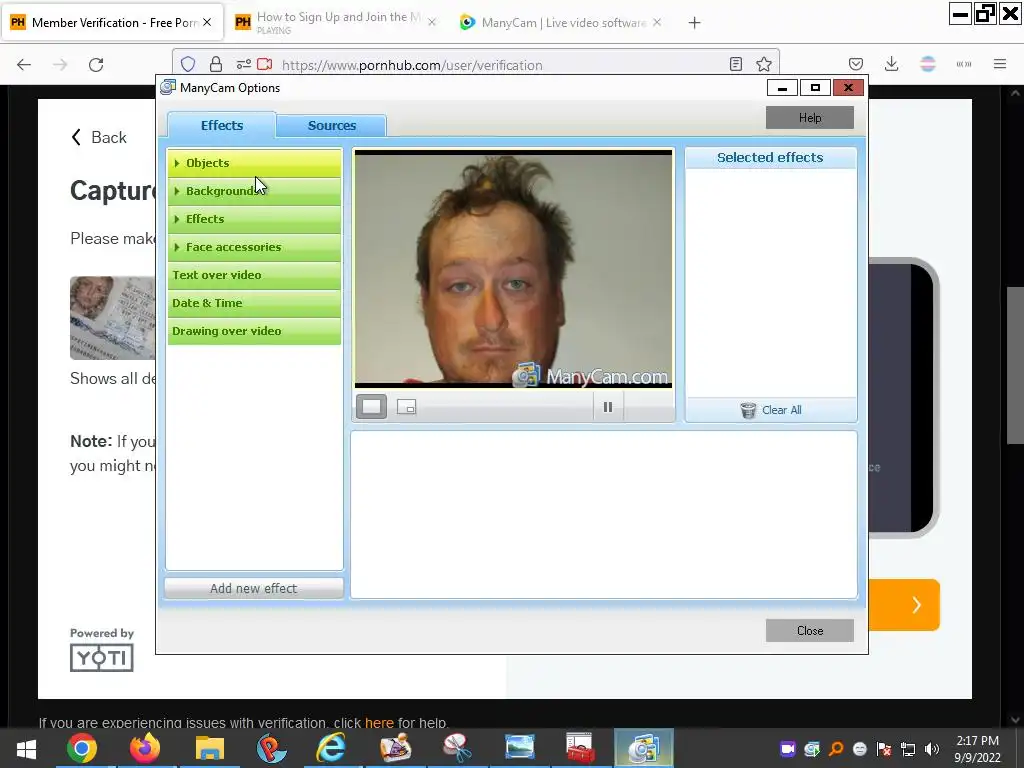
Task: Click the tracking protection shield icon
Action: [x=188, y=64]
